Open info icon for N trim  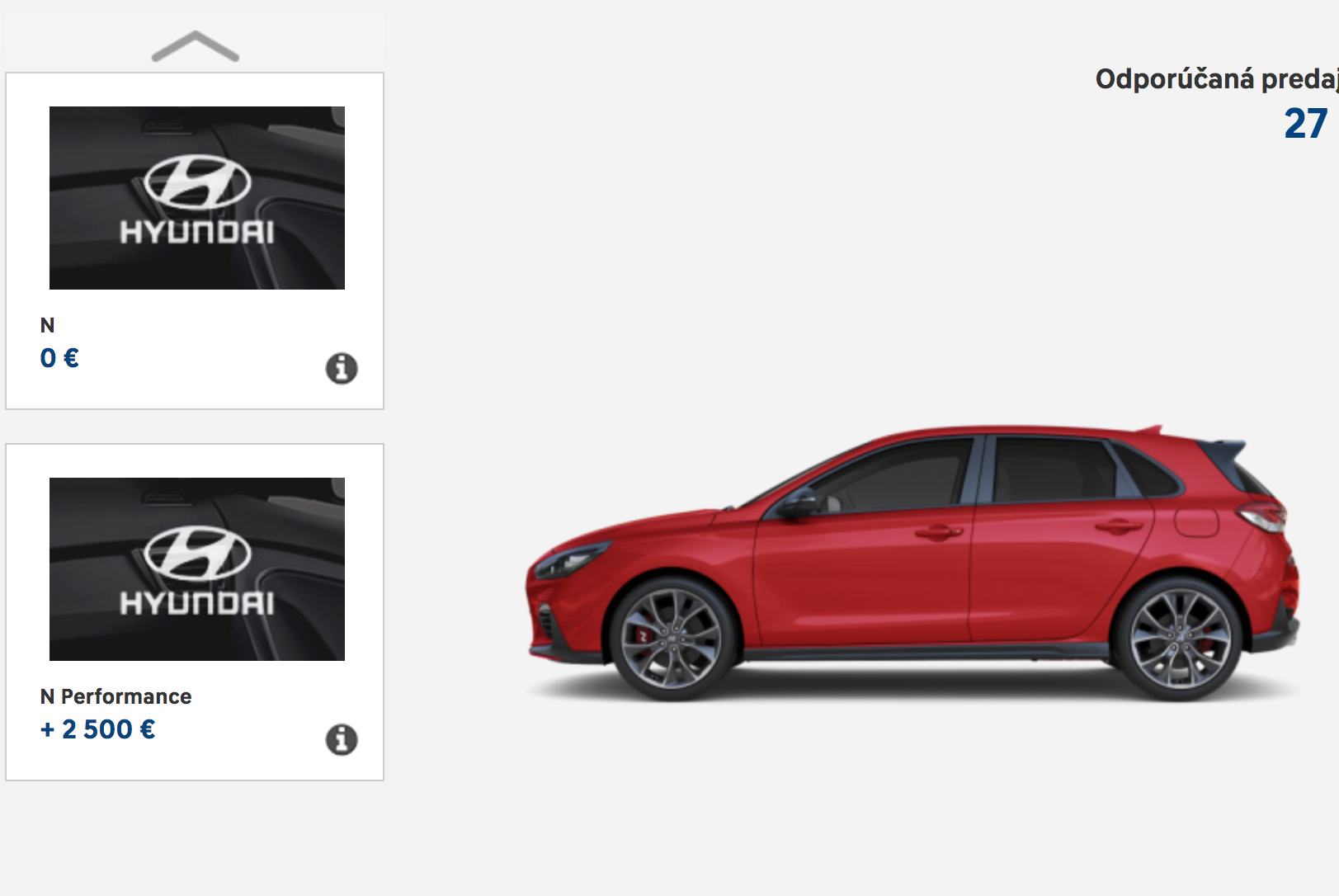tap(342, 368)
